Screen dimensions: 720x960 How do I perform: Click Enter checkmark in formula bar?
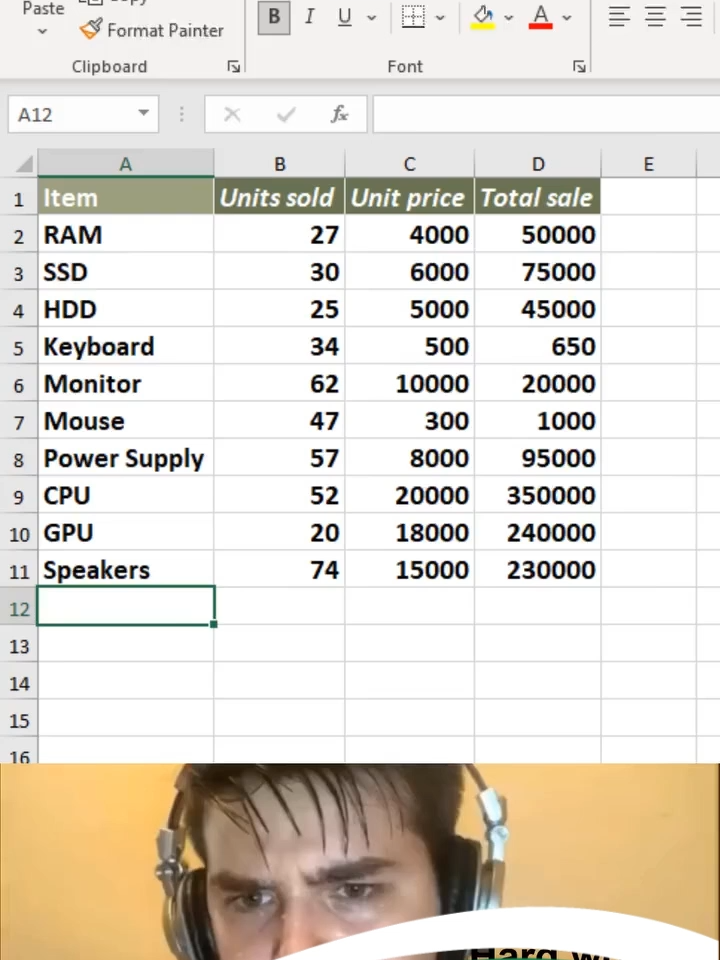286,114
